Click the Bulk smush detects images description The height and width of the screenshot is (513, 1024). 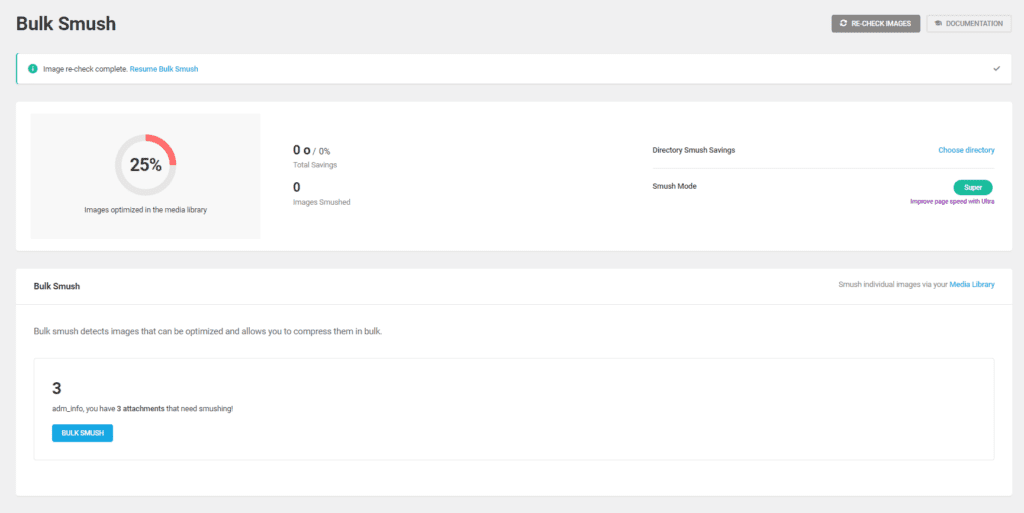coord(208,332)
